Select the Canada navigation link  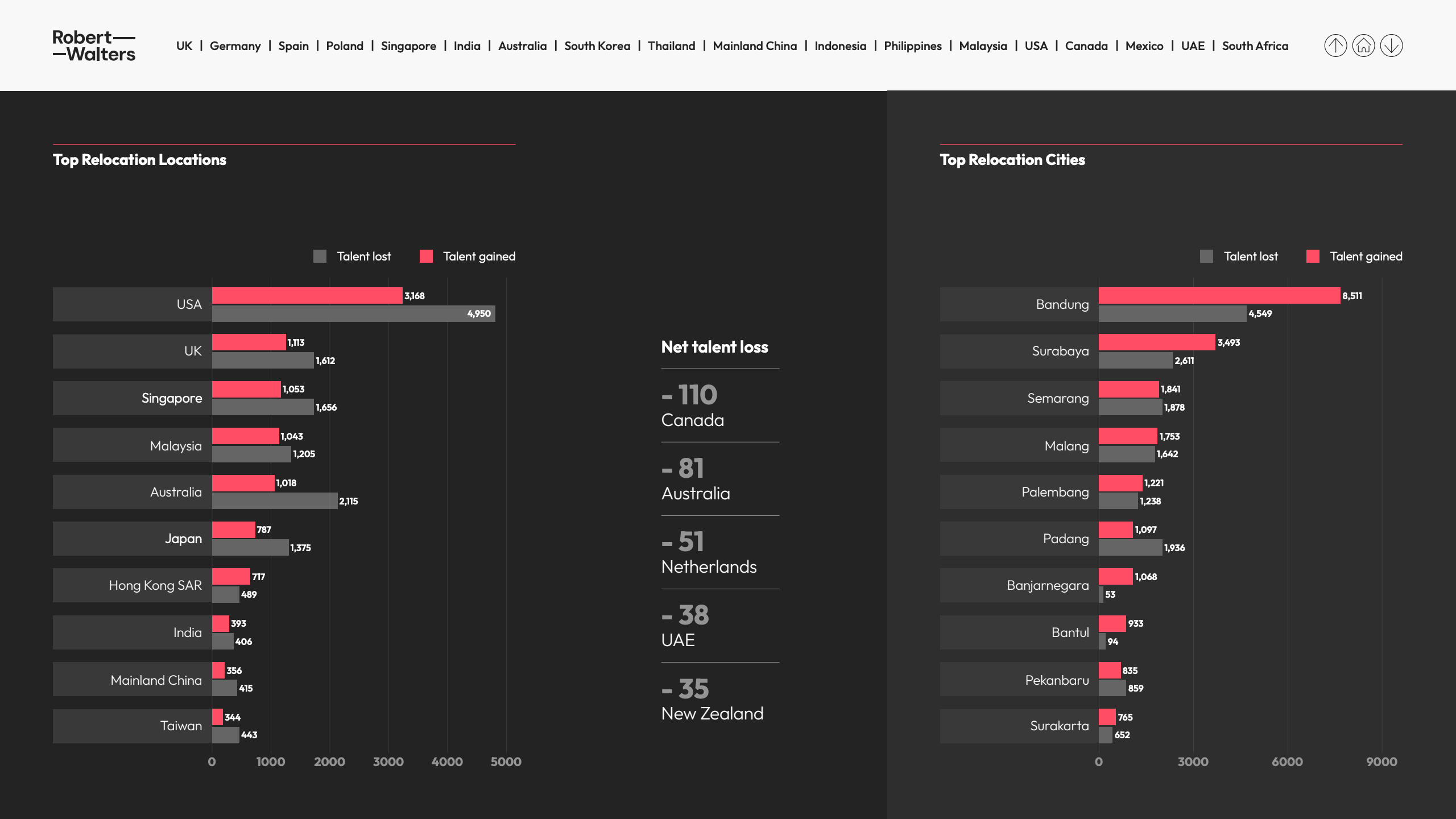pyautogui.click(x=1086, y=46)
